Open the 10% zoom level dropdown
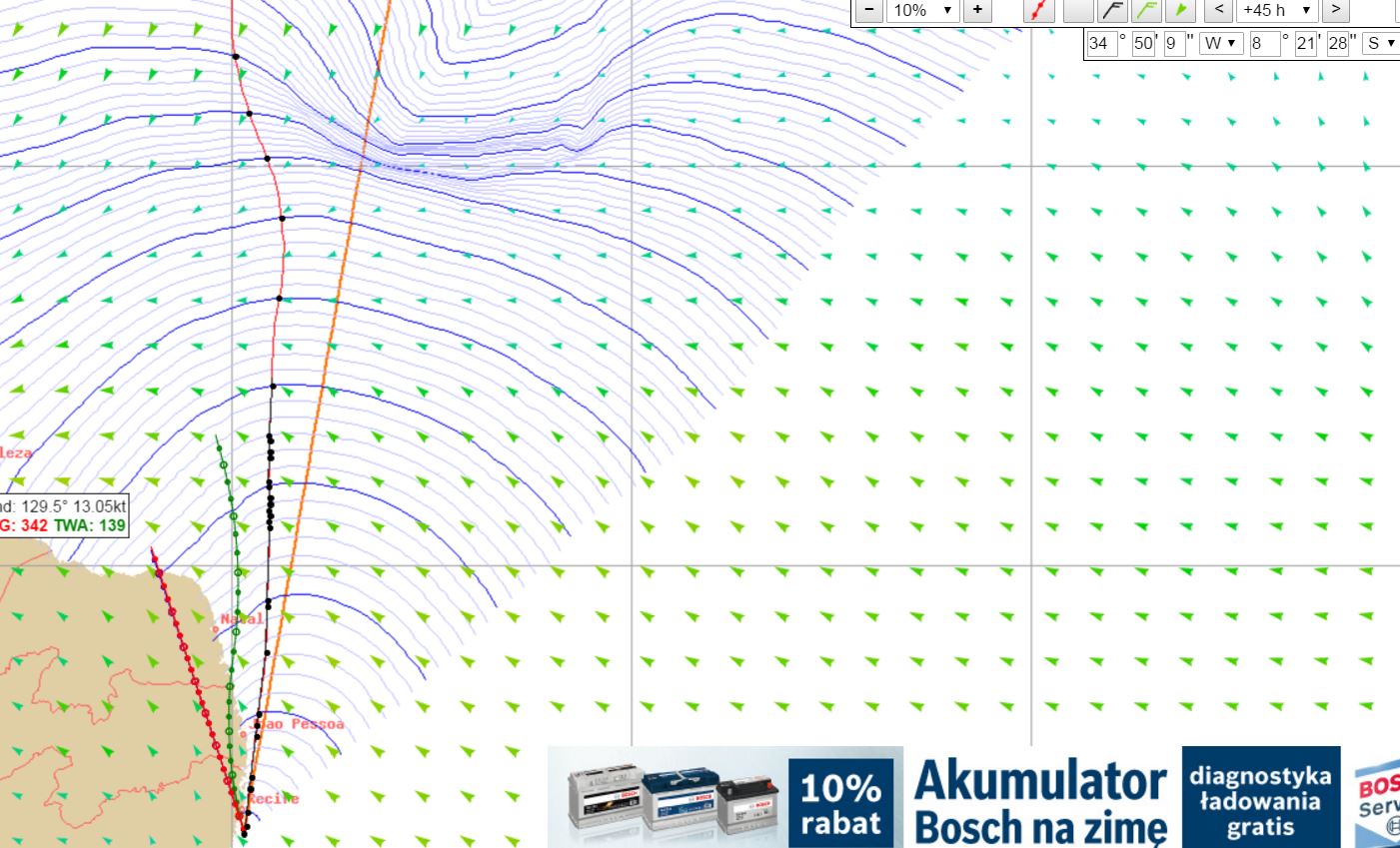Image resolution: width=1400 pixels, height=848 pixels. [x=922, y=10]
